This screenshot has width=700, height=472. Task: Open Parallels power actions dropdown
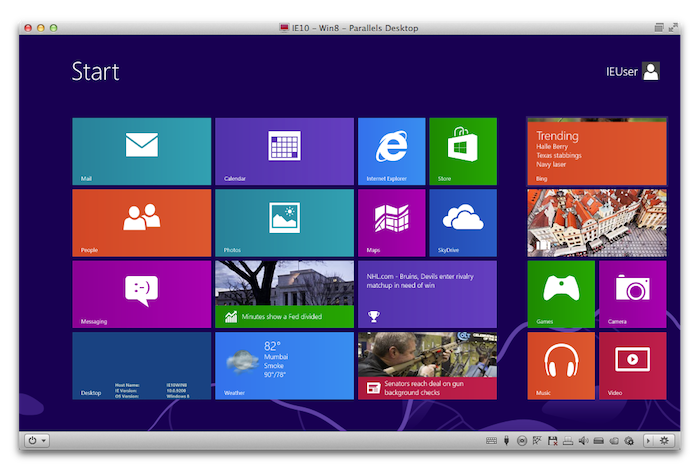click(x=37, y=441)
